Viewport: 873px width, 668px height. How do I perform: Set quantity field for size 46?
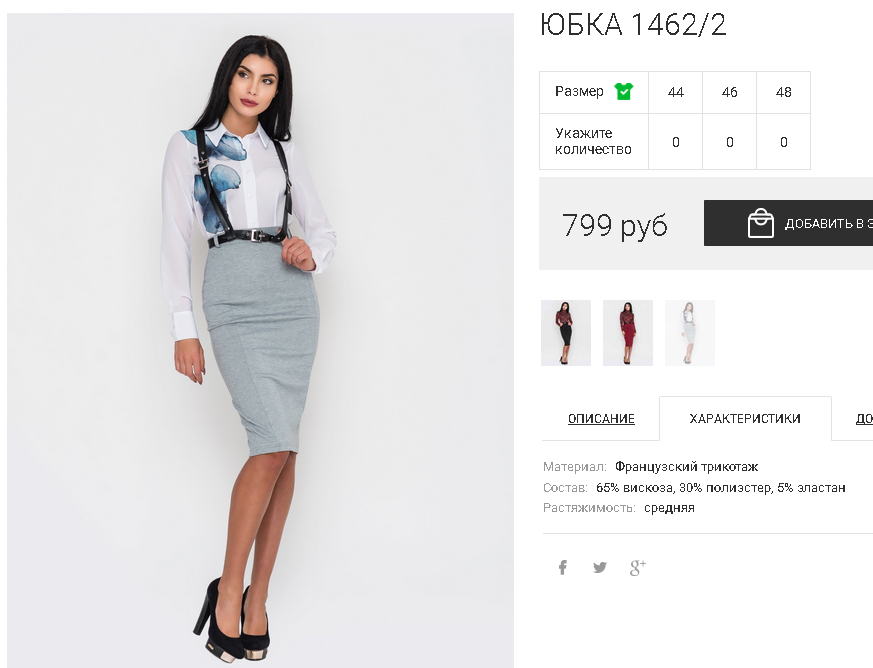[x=729, y=142]
